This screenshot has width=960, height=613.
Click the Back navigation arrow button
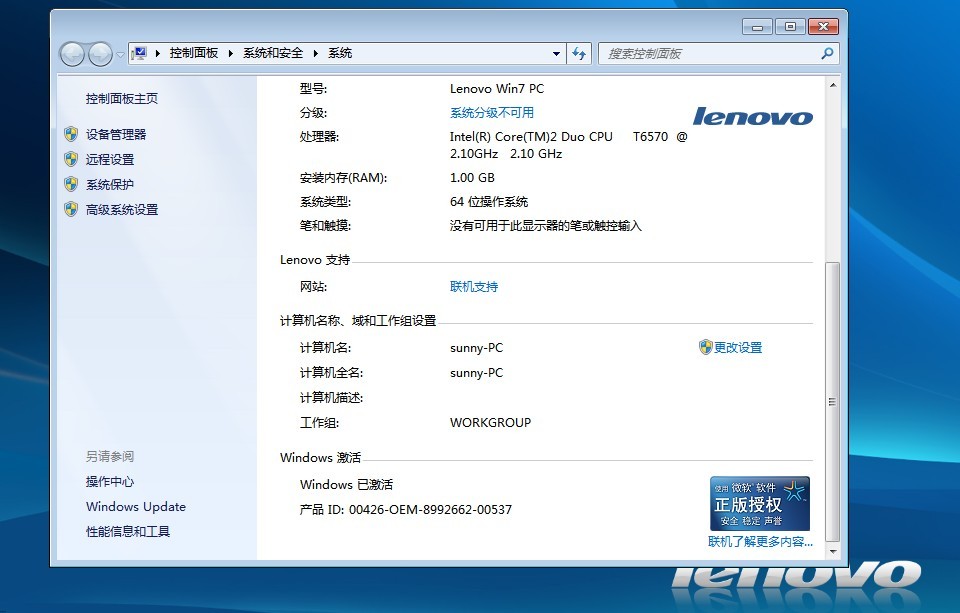pos(72,54)
